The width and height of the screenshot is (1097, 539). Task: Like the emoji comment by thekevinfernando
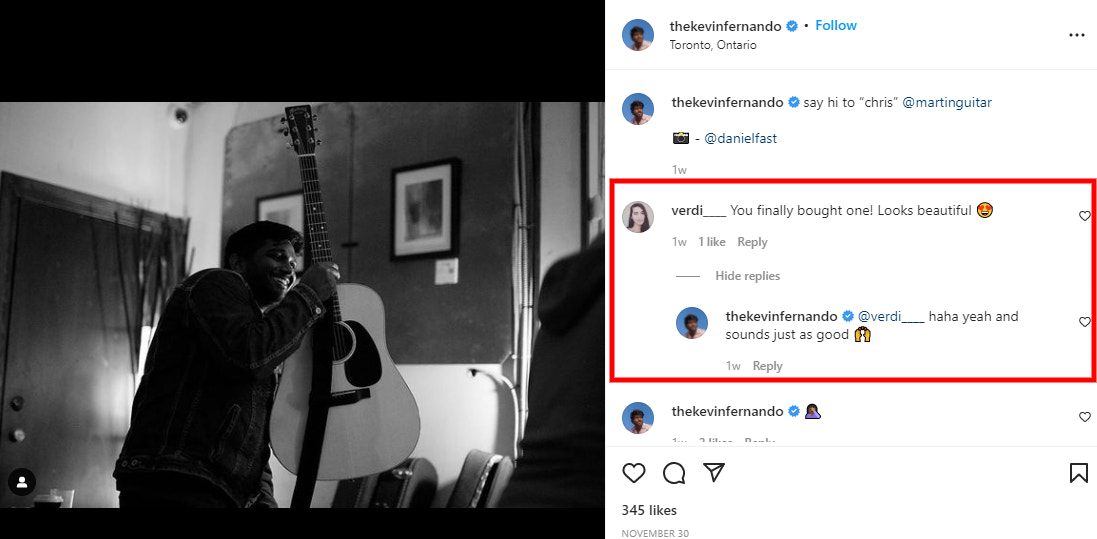pos(1085,417)
